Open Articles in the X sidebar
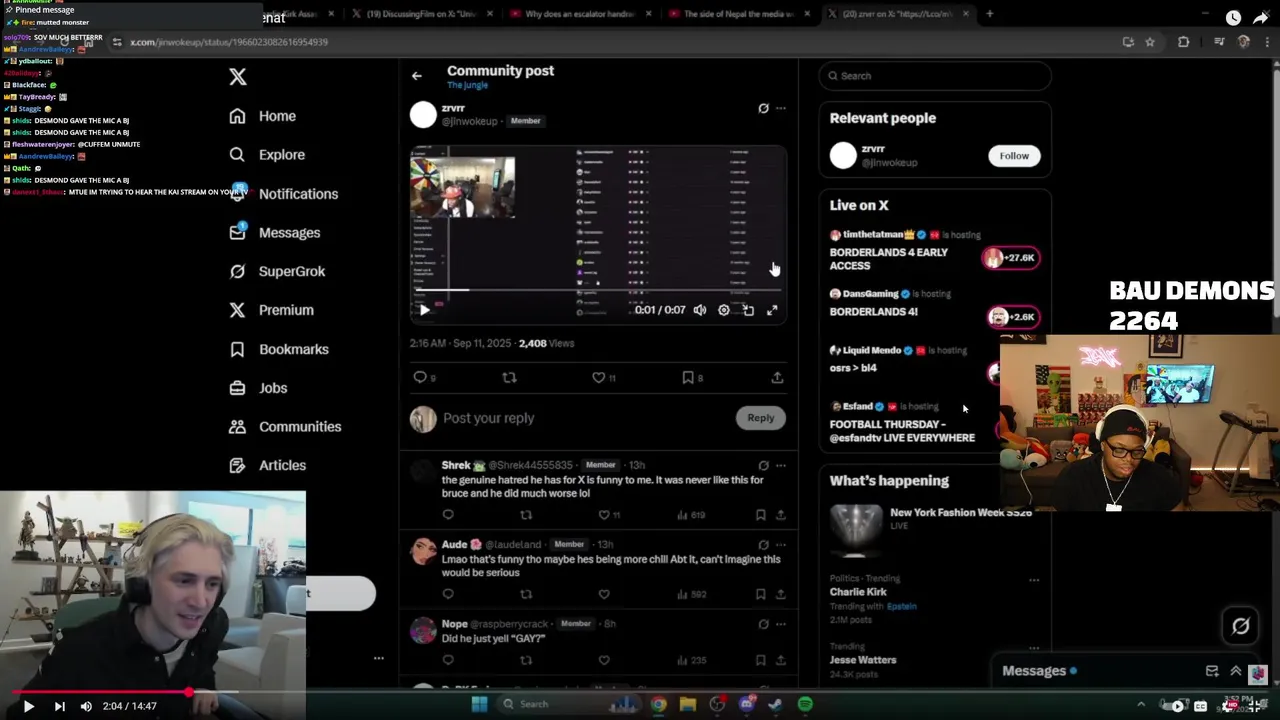The height and width of the screenshot is (720, 1280). pos(267,465)
